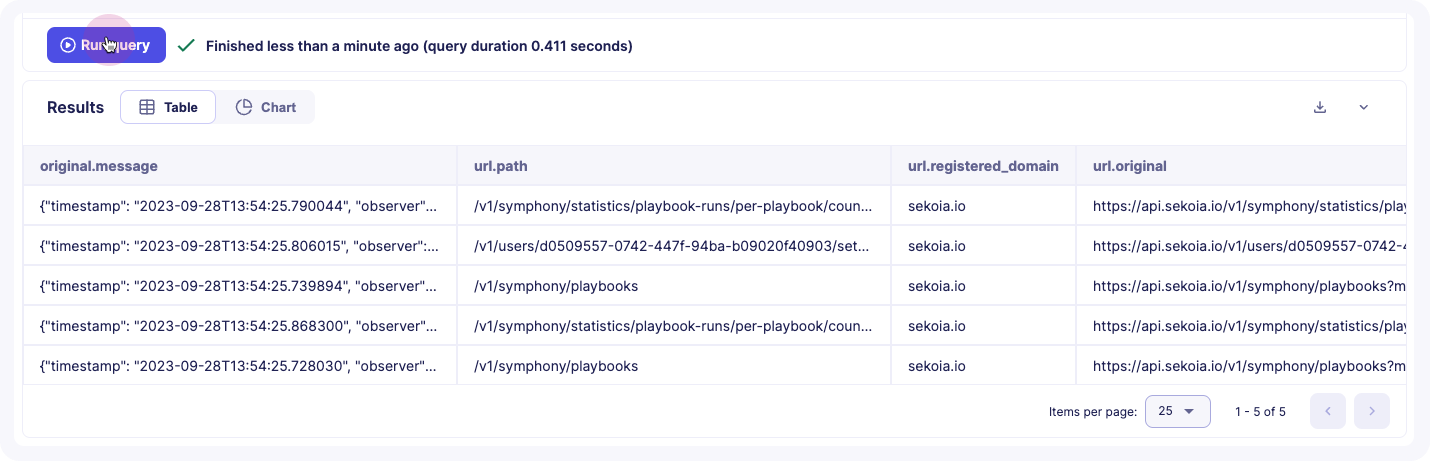1430x461 pixels.
Task: Click the table grid icon in Table tab
Action: click(x=147, y=107)
